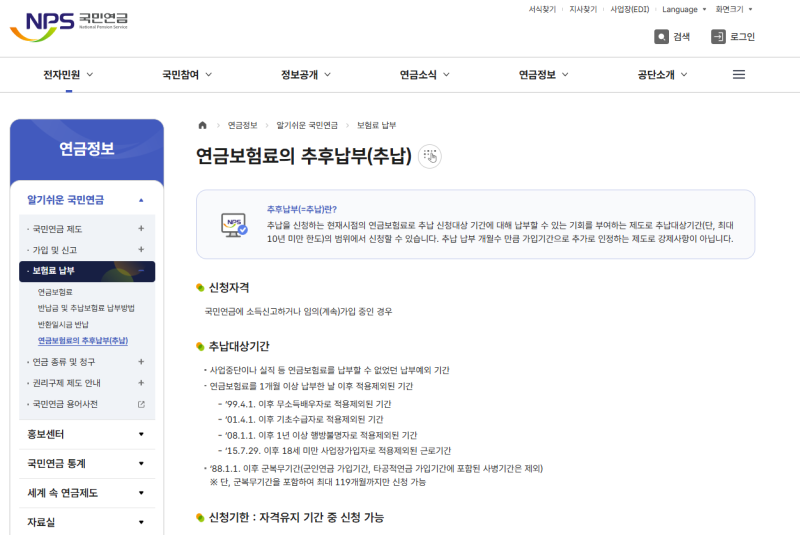Click 추납대상기간 section heading

pos(239,346)
